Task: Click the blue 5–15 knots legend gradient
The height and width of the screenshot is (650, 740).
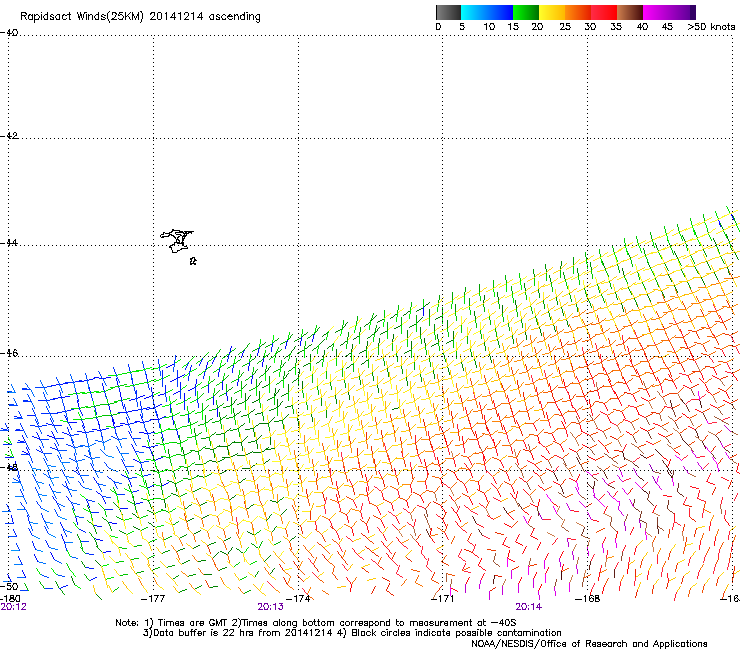Action: pos(487,12)
